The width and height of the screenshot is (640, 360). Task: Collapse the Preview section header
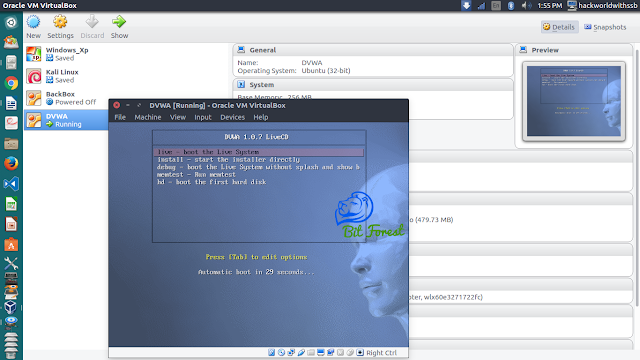(x=574, y=50)
